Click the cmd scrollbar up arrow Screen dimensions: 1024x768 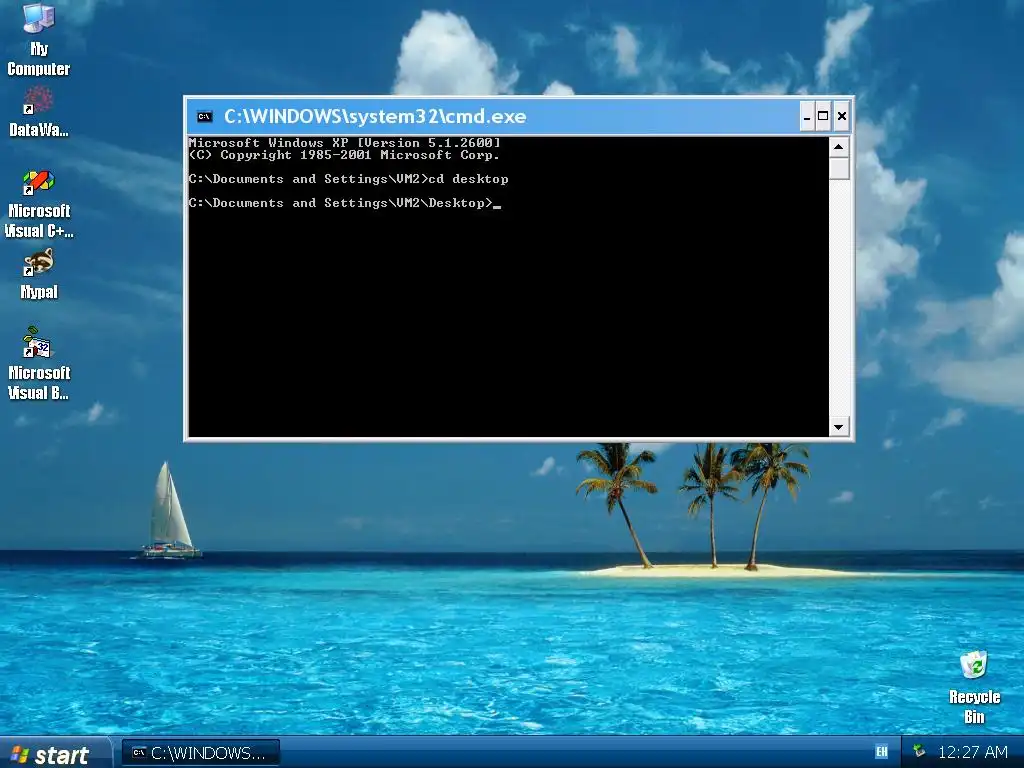839,147
